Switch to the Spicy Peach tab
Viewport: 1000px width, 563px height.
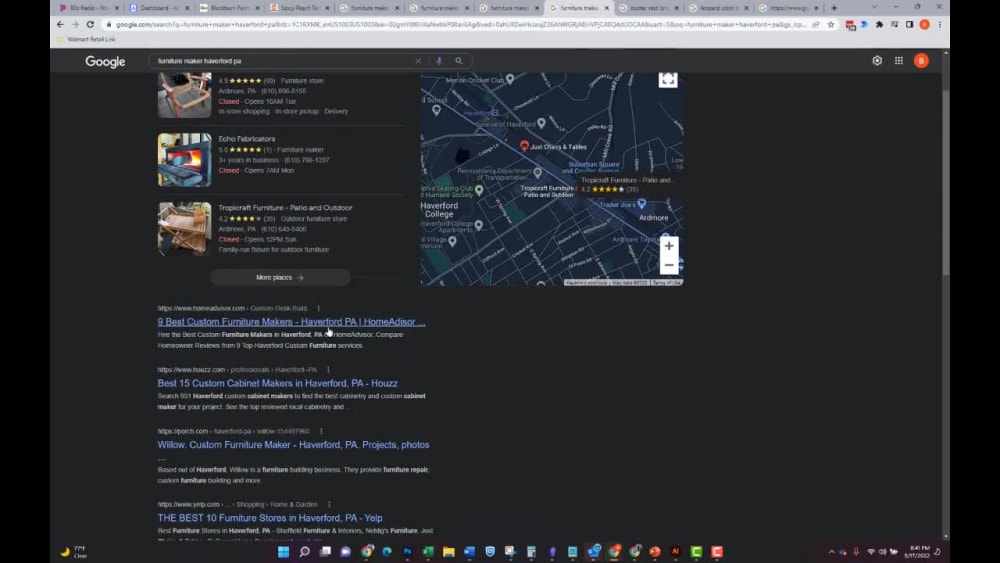[x=299, y=8]
